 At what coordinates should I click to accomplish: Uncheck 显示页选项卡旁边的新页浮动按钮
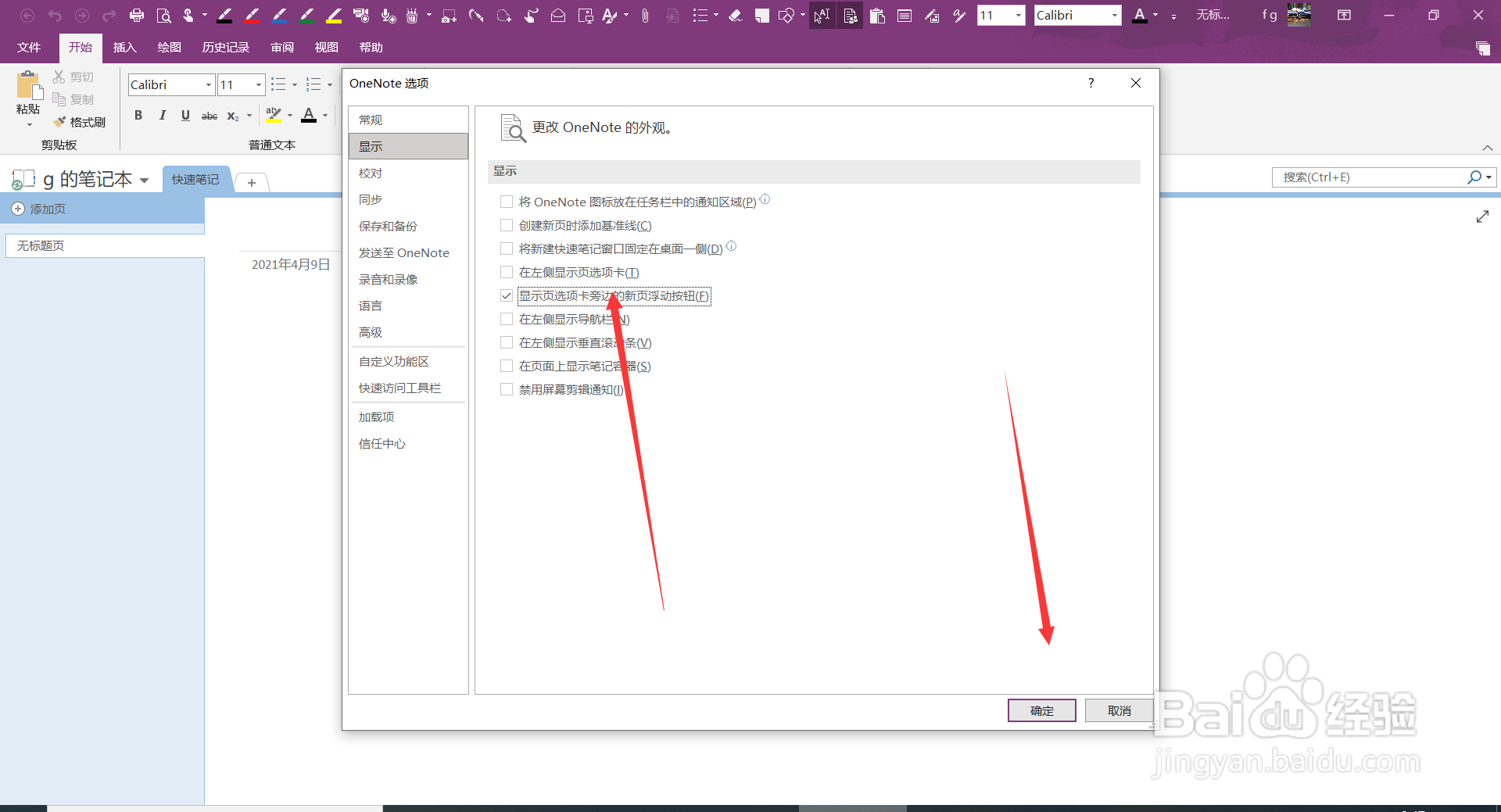click(507, 296)
